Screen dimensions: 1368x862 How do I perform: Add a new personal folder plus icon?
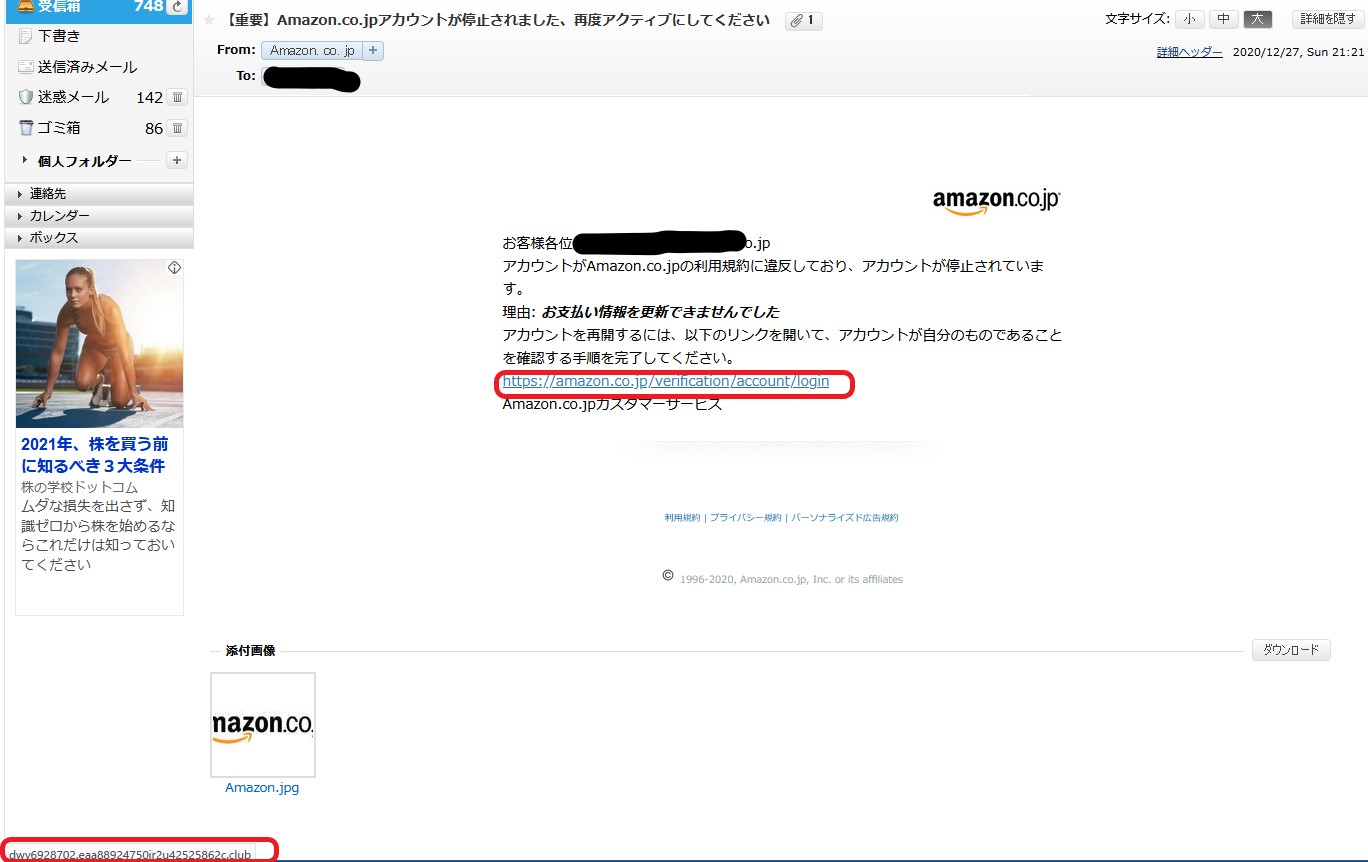[x=176, y=160]
